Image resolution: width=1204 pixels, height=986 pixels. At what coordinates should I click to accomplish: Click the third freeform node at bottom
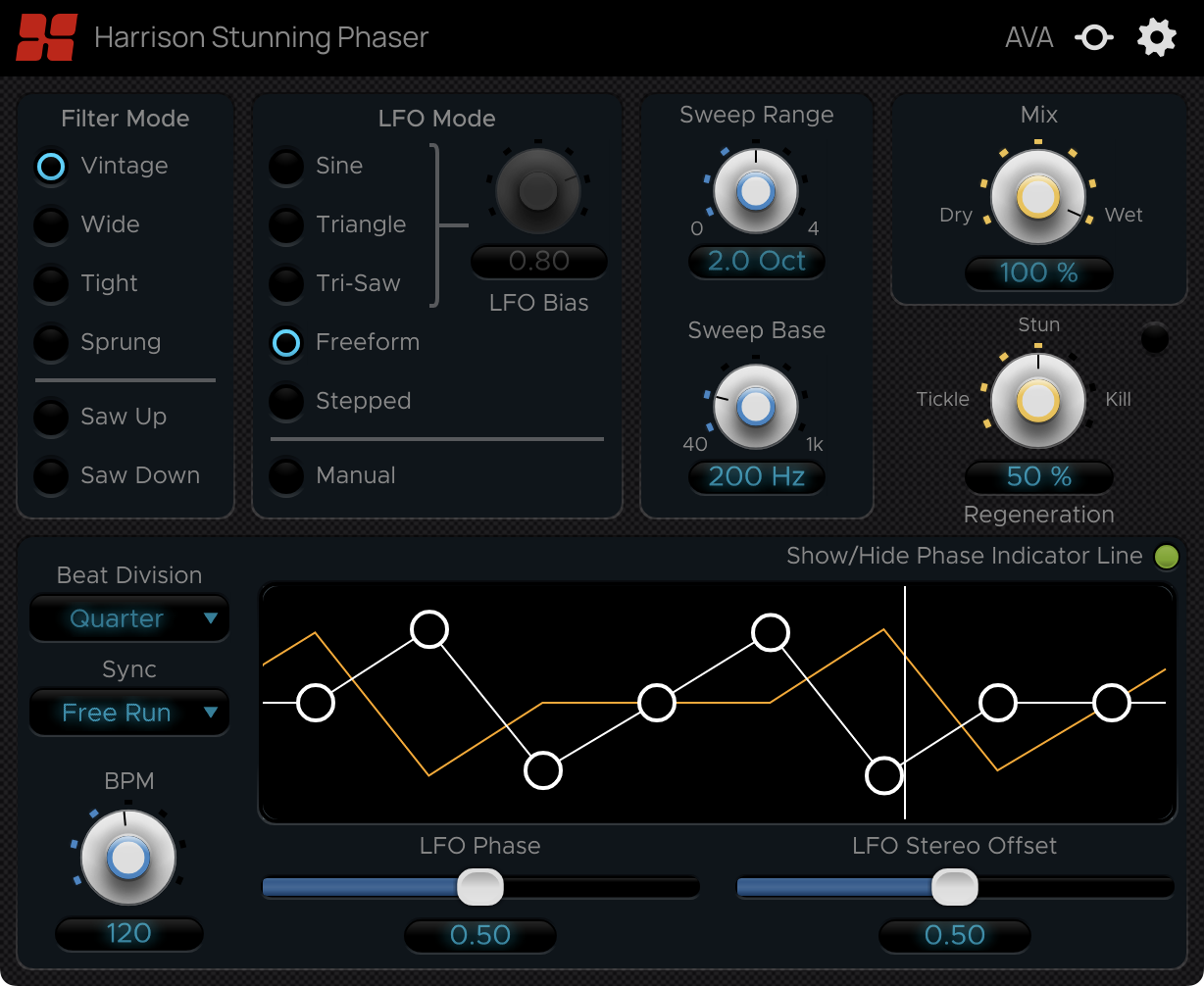(x=543, y=771)
